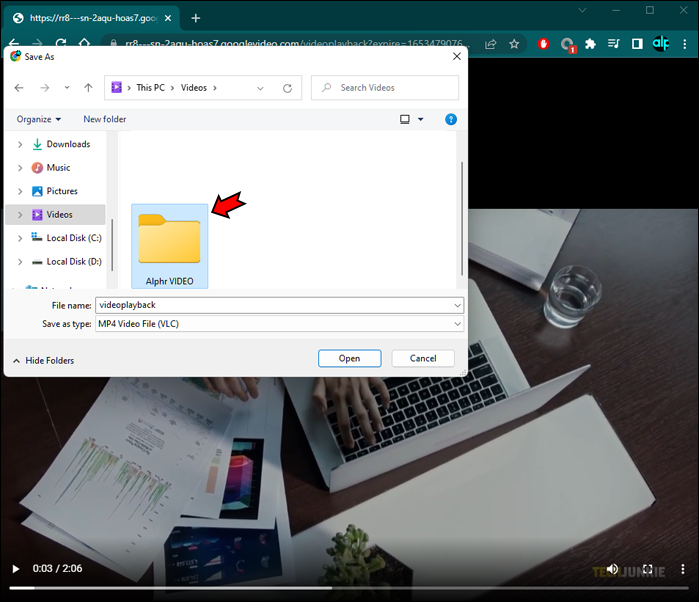Expand the Music tree node
699x602 pixels.
[x=20, y=168]
